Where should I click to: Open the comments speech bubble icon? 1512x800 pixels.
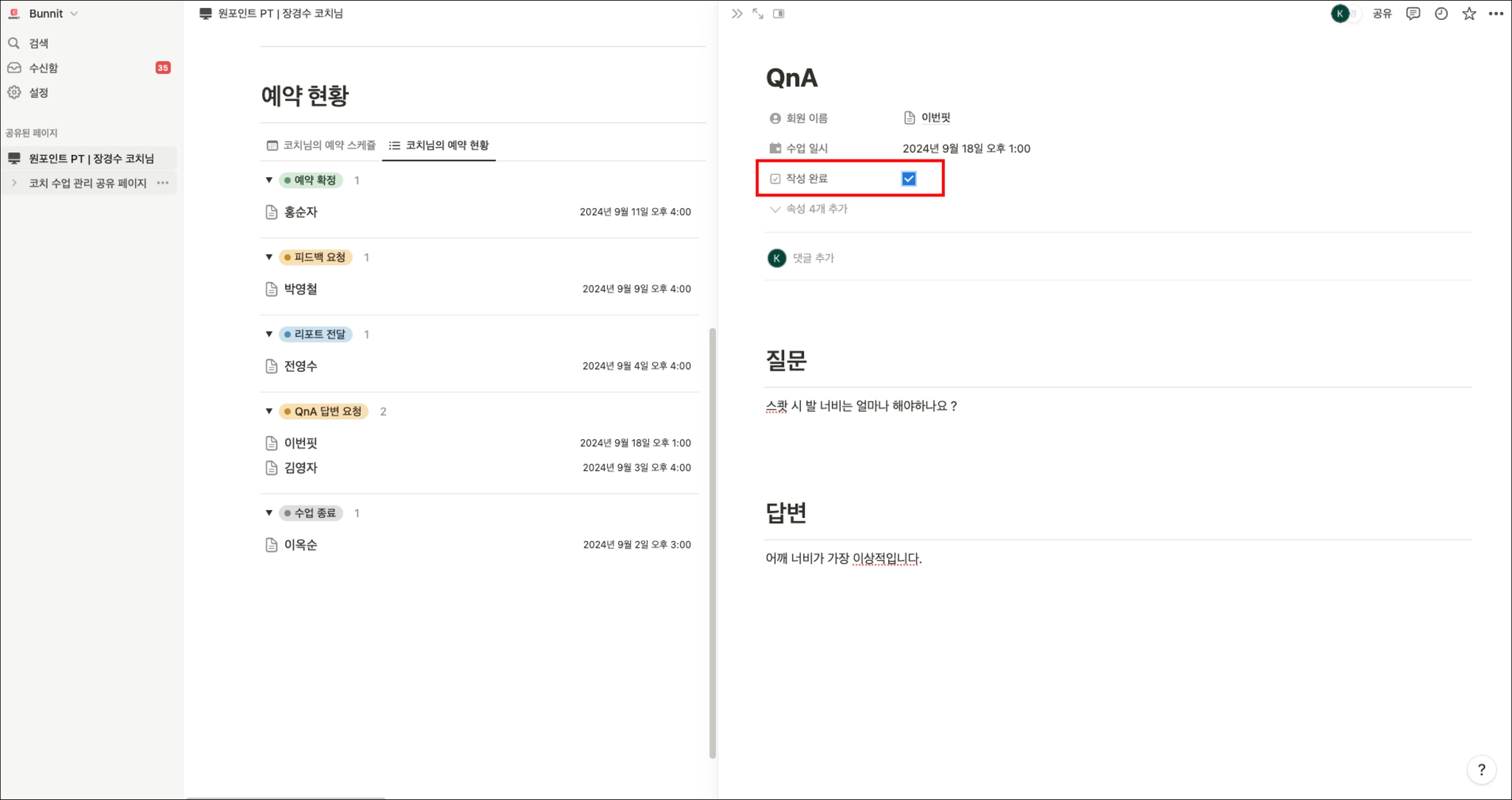[1412, 14]
